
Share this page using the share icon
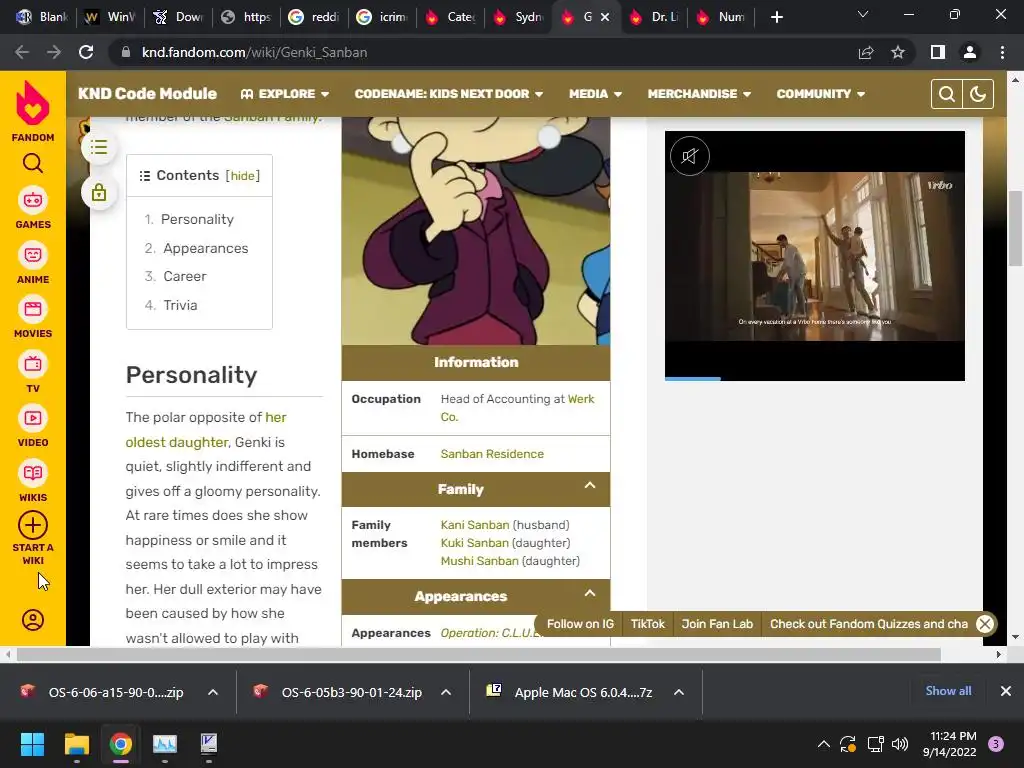coord(866,52)
